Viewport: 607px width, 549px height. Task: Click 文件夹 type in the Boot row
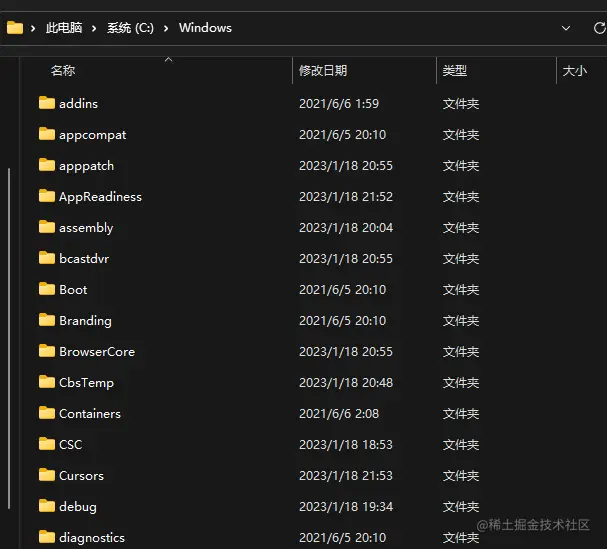pyautogui.click(x=461, y=290)
